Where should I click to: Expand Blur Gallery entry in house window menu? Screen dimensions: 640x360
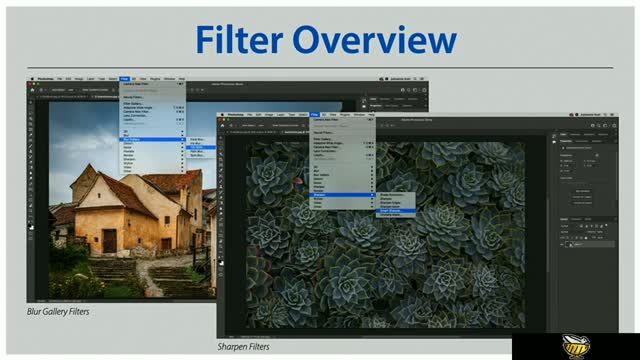[x=153, y=140]
